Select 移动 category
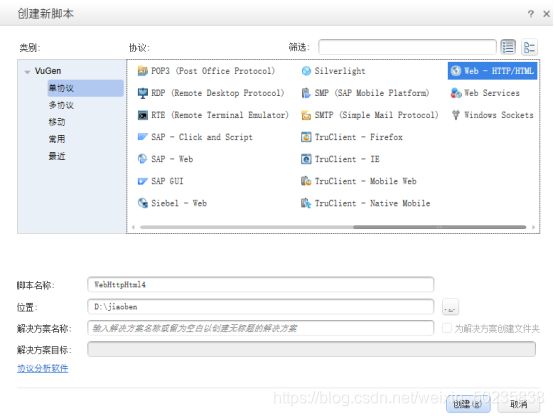This screenshot has width=554, height=416. 57,122
